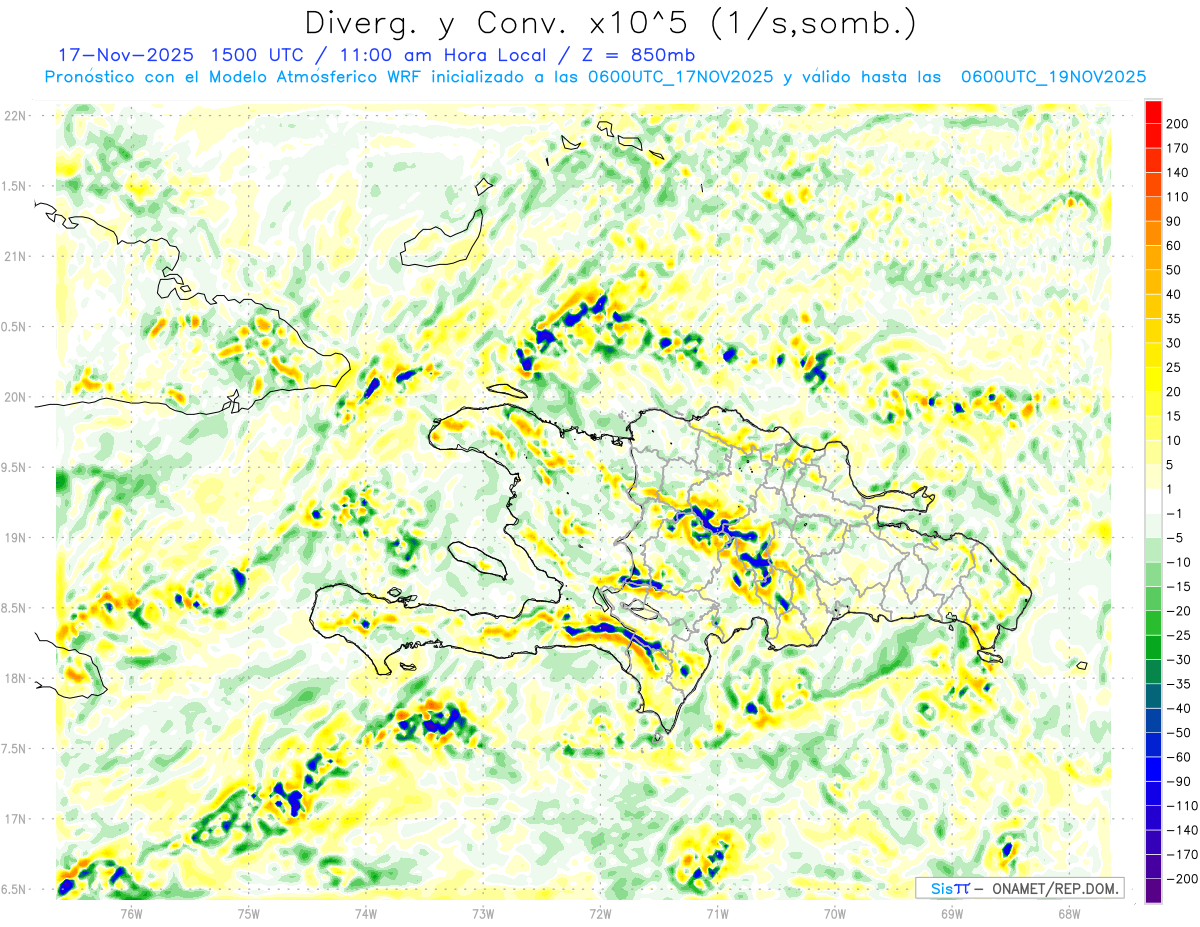
Task: Click the "70W" longitude label
Action: click(834, 912)
